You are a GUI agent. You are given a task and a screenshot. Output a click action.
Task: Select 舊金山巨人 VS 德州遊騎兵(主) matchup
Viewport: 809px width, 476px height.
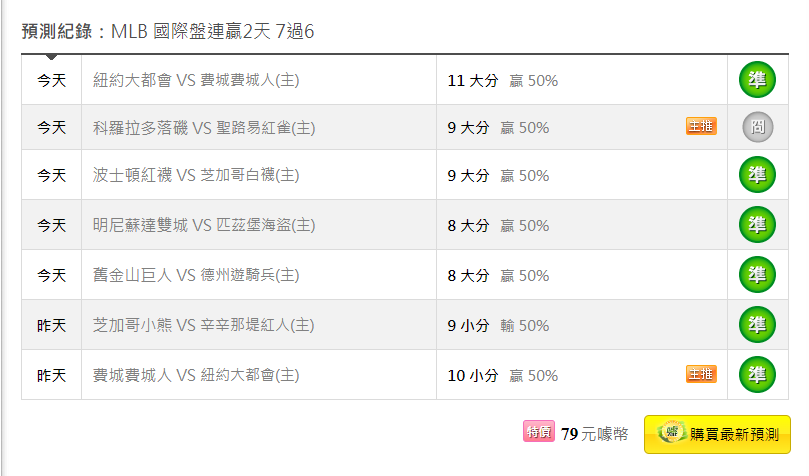196,275
